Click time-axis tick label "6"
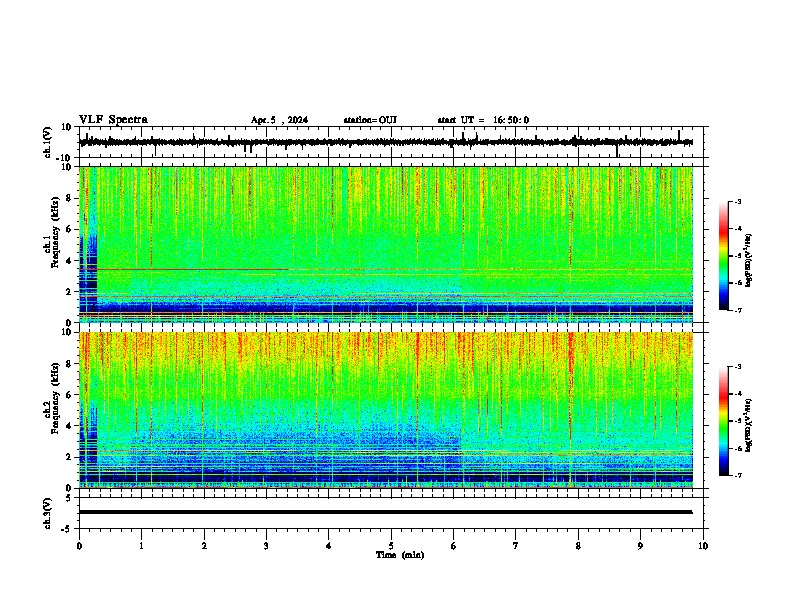This screenshot has height=612, width=792. pos(453,546)
